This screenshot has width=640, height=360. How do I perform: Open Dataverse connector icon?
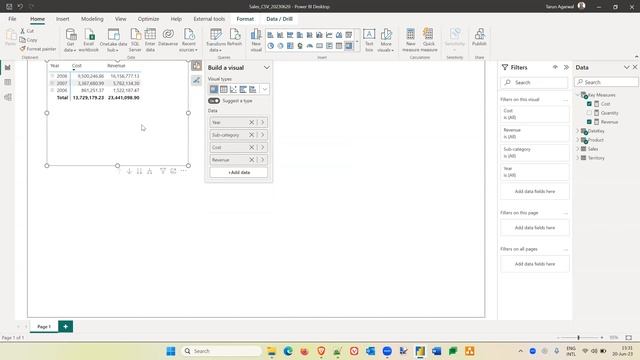tap(168, 38)
